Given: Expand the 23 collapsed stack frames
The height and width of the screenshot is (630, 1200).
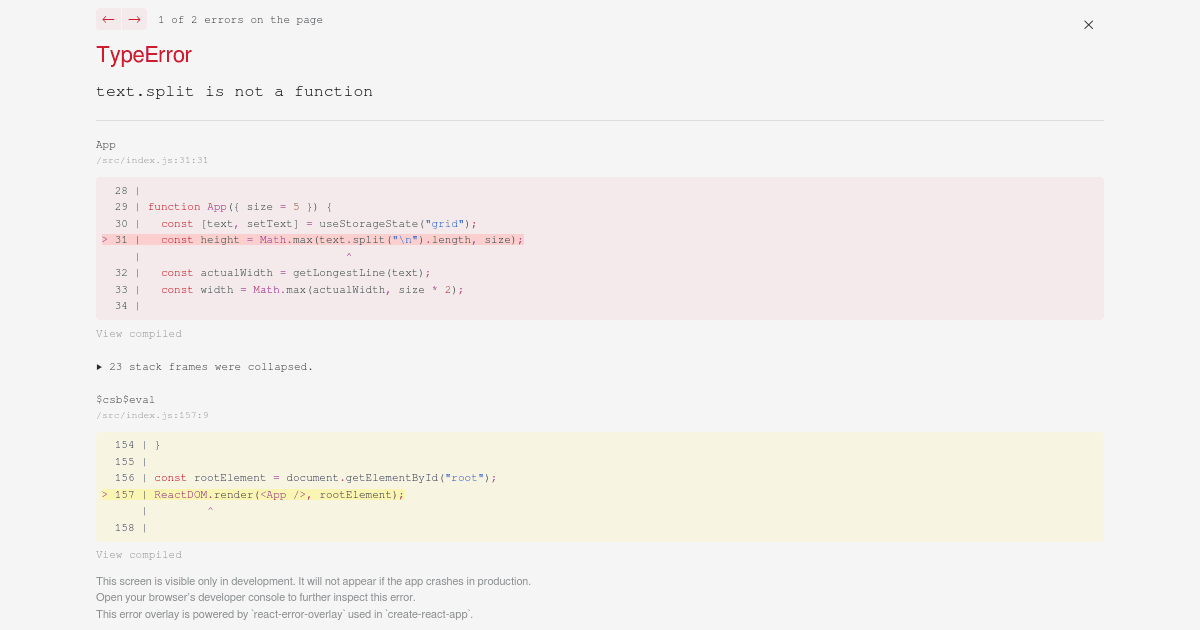Looking at the screenshot, I should point(205,367).
